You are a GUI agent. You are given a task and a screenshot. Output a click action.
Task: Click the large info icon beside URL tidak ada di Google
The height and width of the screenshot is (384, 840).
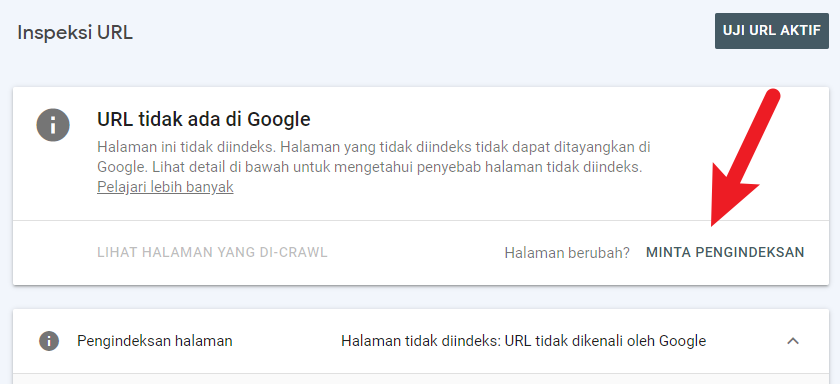[52, 125]
